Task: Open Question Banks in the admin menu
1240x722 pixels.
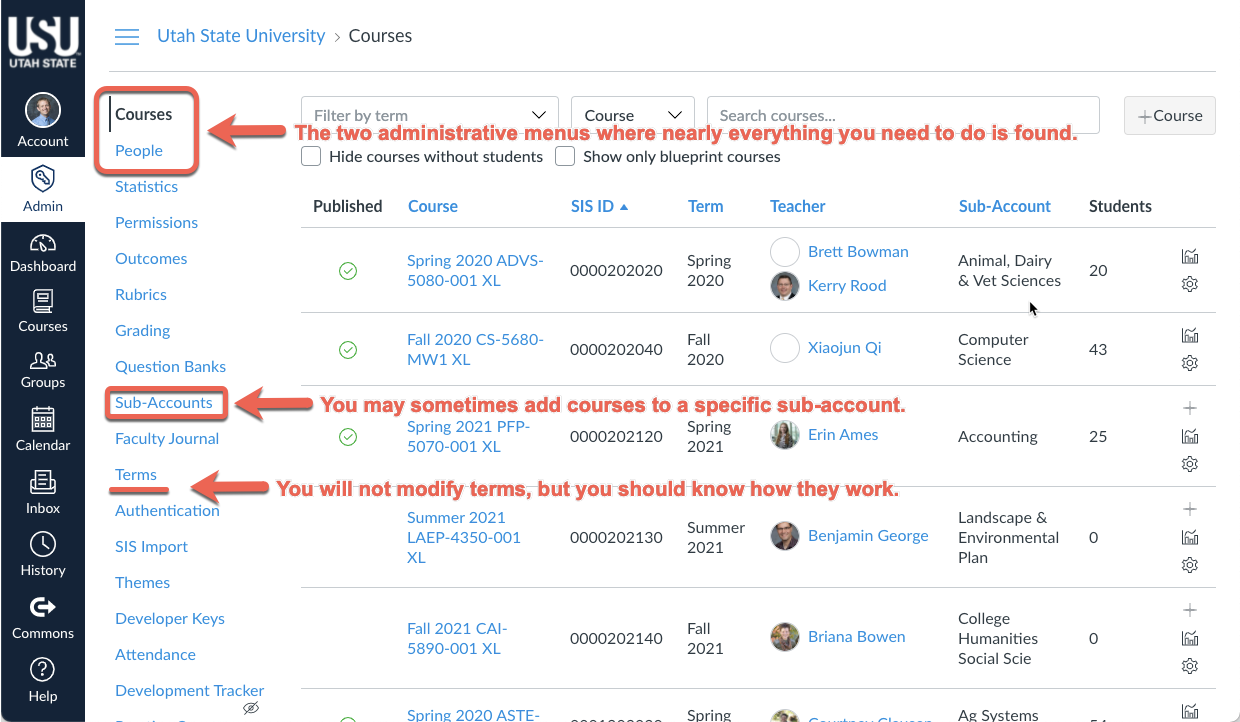Action: [x=170, y=366]
